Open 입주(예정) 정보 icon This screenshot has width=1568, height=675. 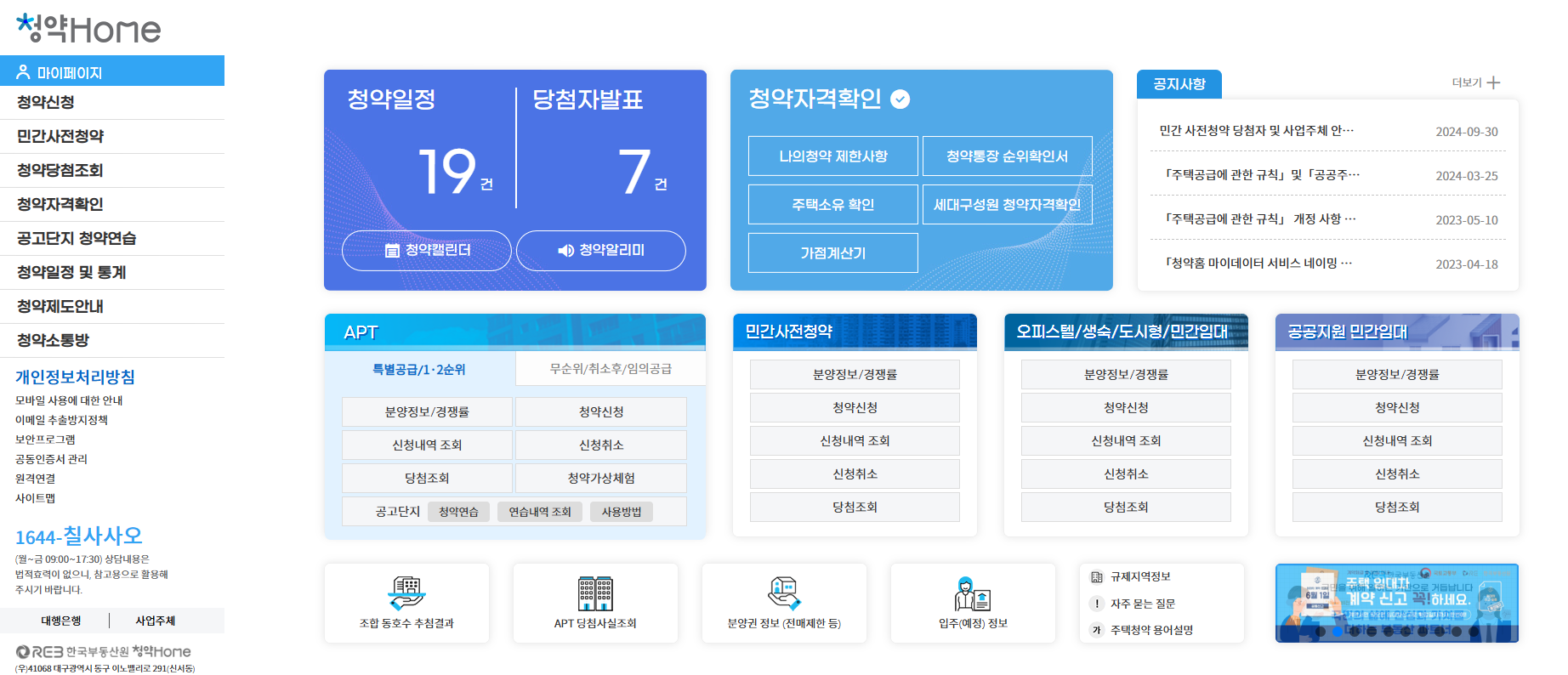tap(973, 593)
